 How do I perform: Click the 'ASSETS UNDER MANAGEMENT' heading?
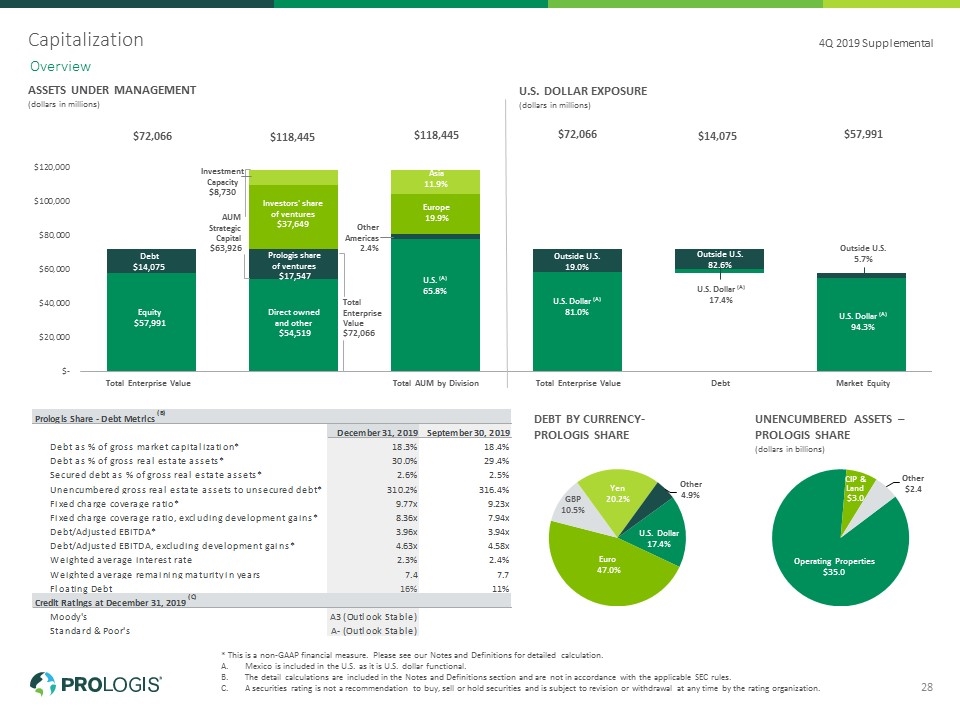click(x=112, y=90)
